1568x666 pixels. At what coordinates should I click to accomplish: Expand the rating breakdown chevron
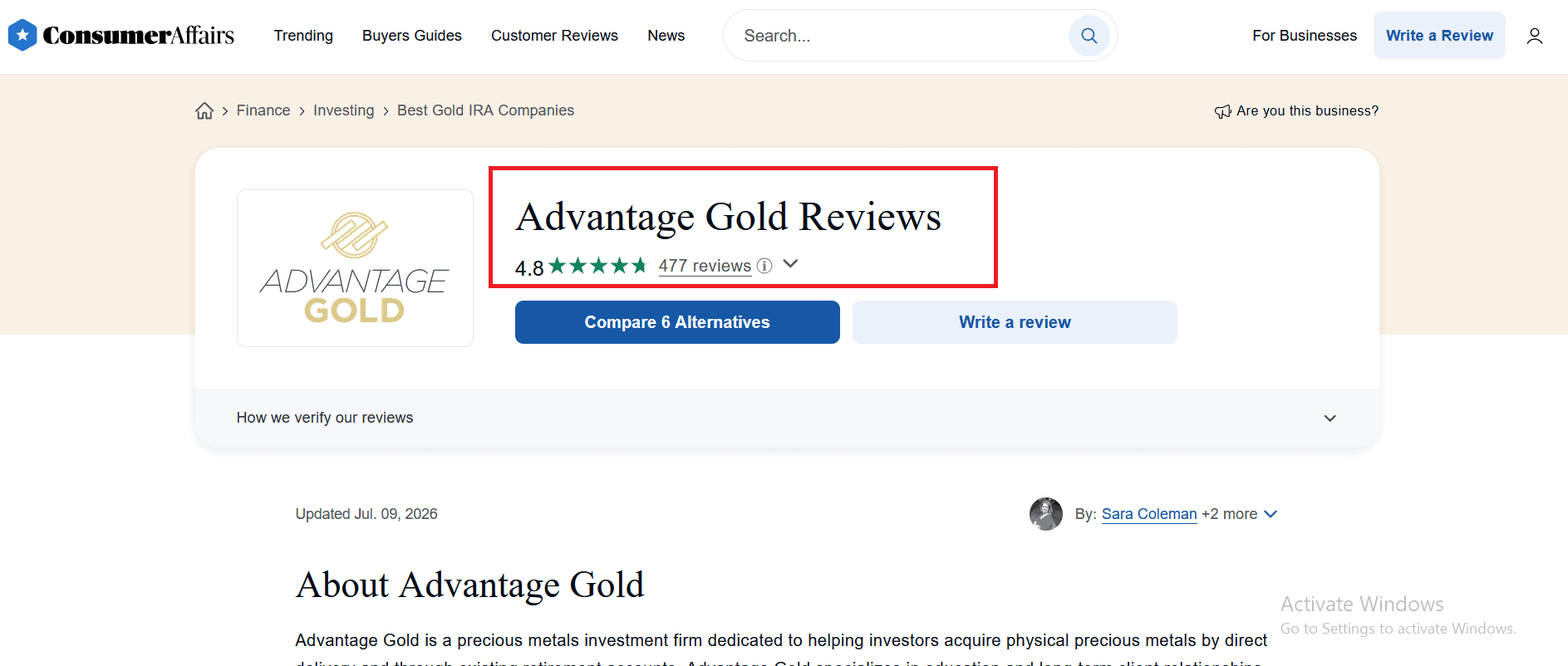tap(790, 264)
